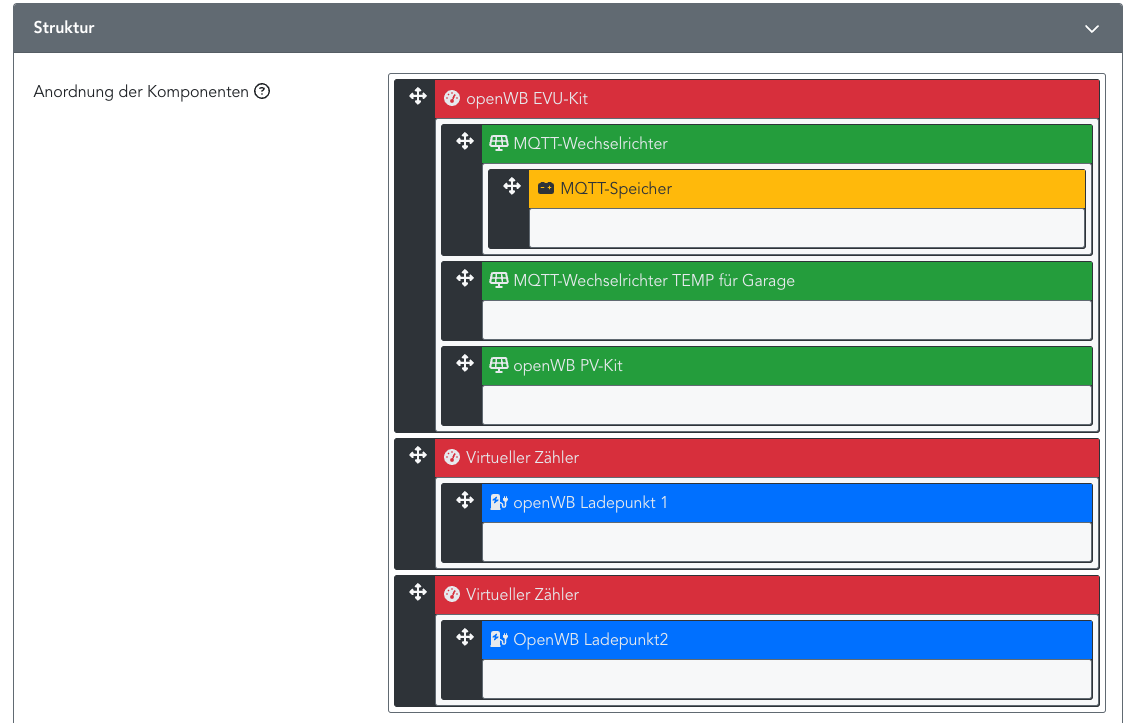Grab move handle of MQTT-Wechselrichter TEMP für Garage
The image size is (1126, 723).
[x=465, y=278]
